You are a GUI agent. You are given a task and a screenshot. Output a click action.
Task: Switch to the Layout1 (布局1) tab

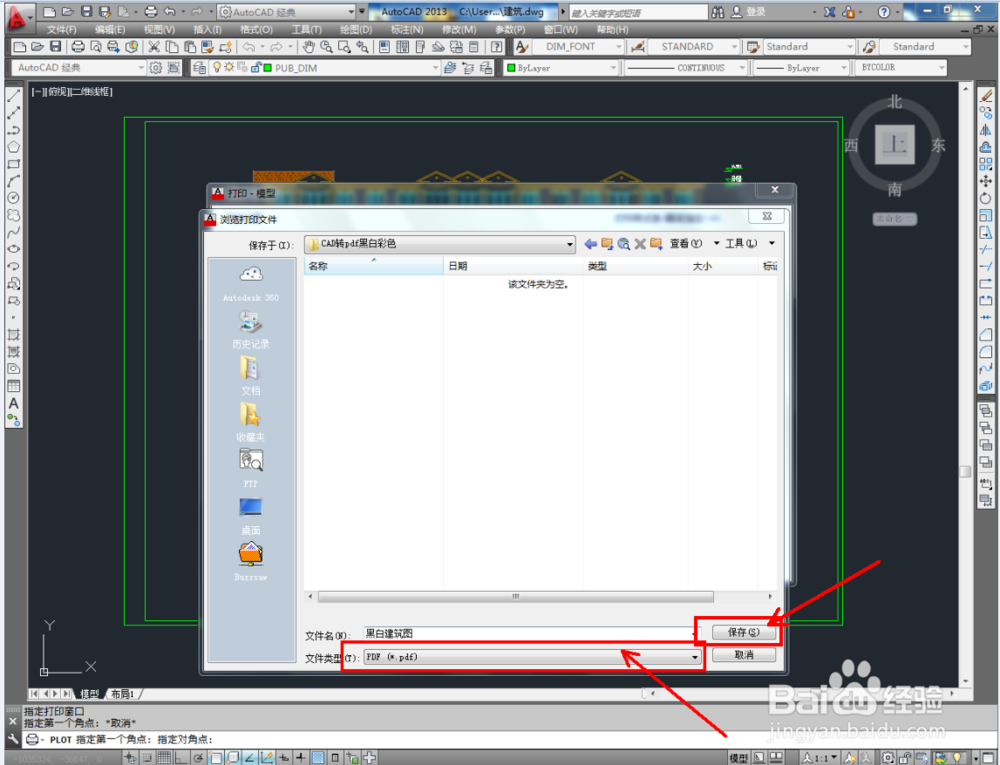122,694
